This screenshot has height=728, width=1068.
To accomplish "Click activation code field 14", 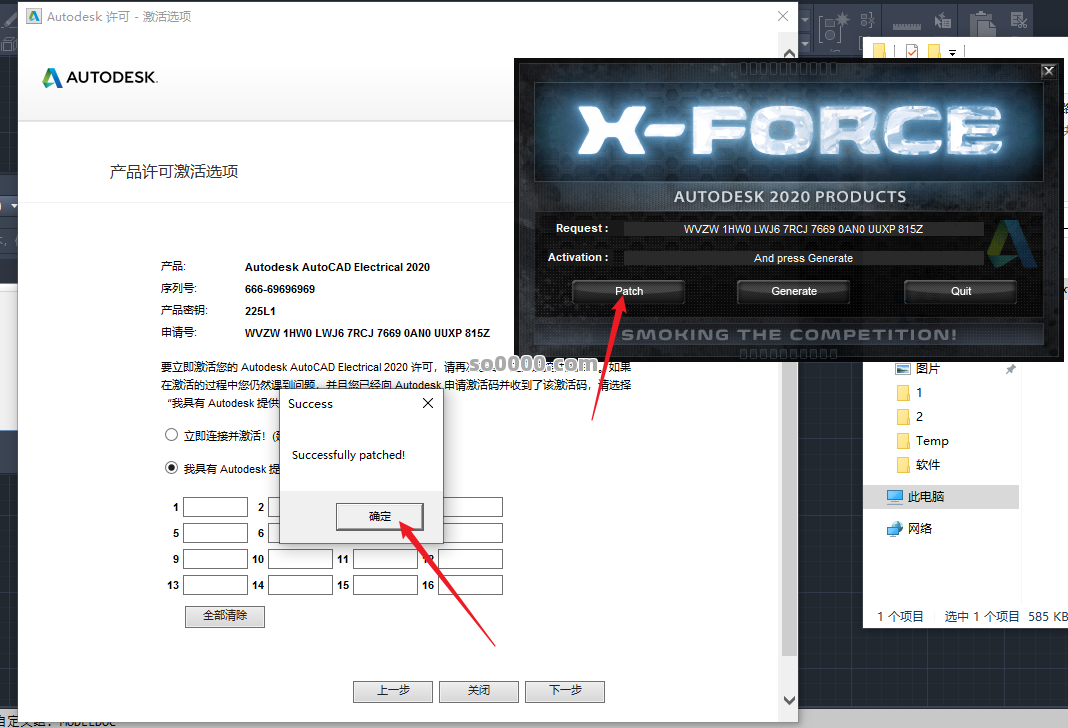I will (x=300, y=585).
